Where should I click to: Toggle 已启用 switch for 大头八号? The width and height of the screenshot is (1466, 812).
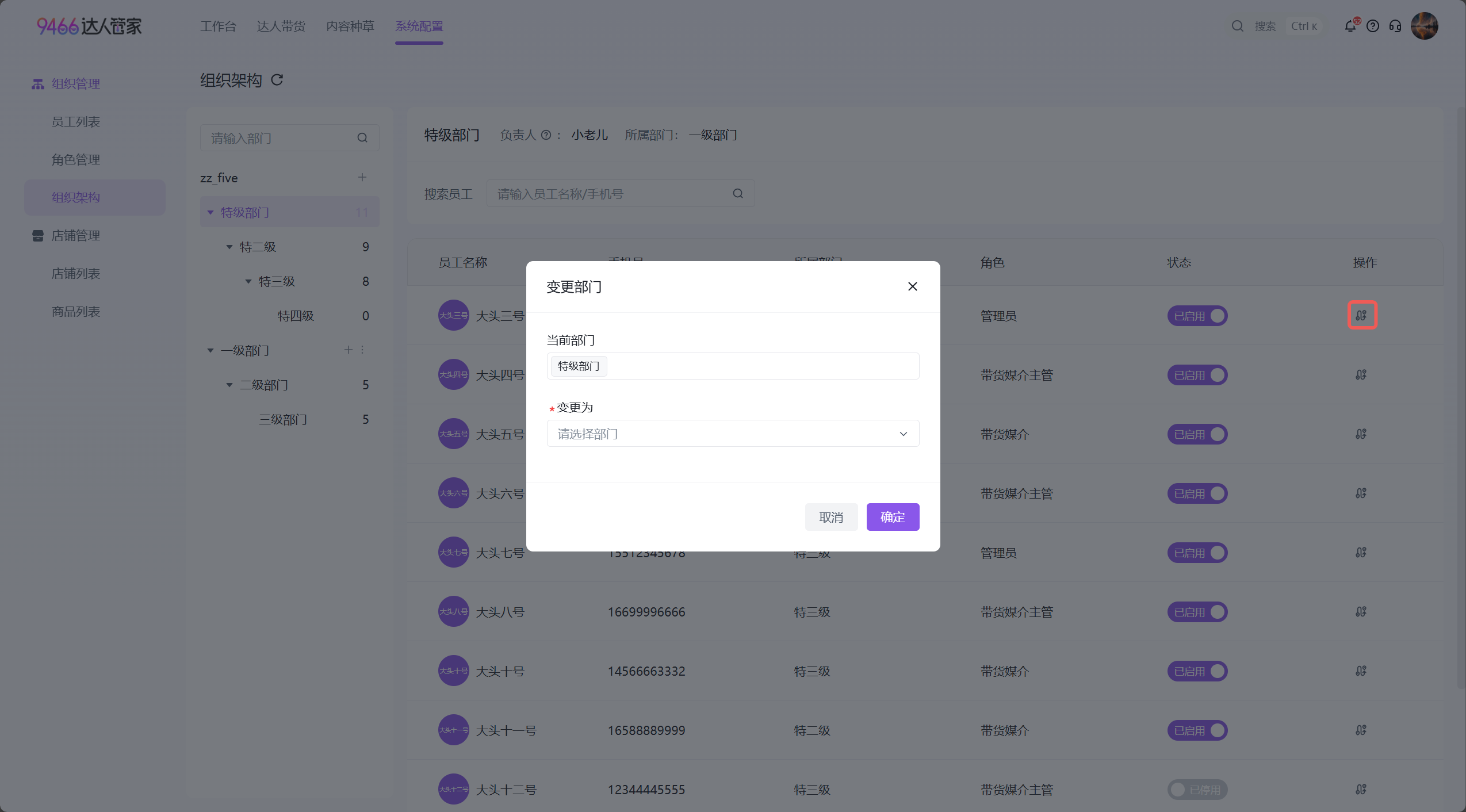(1197, 612)
